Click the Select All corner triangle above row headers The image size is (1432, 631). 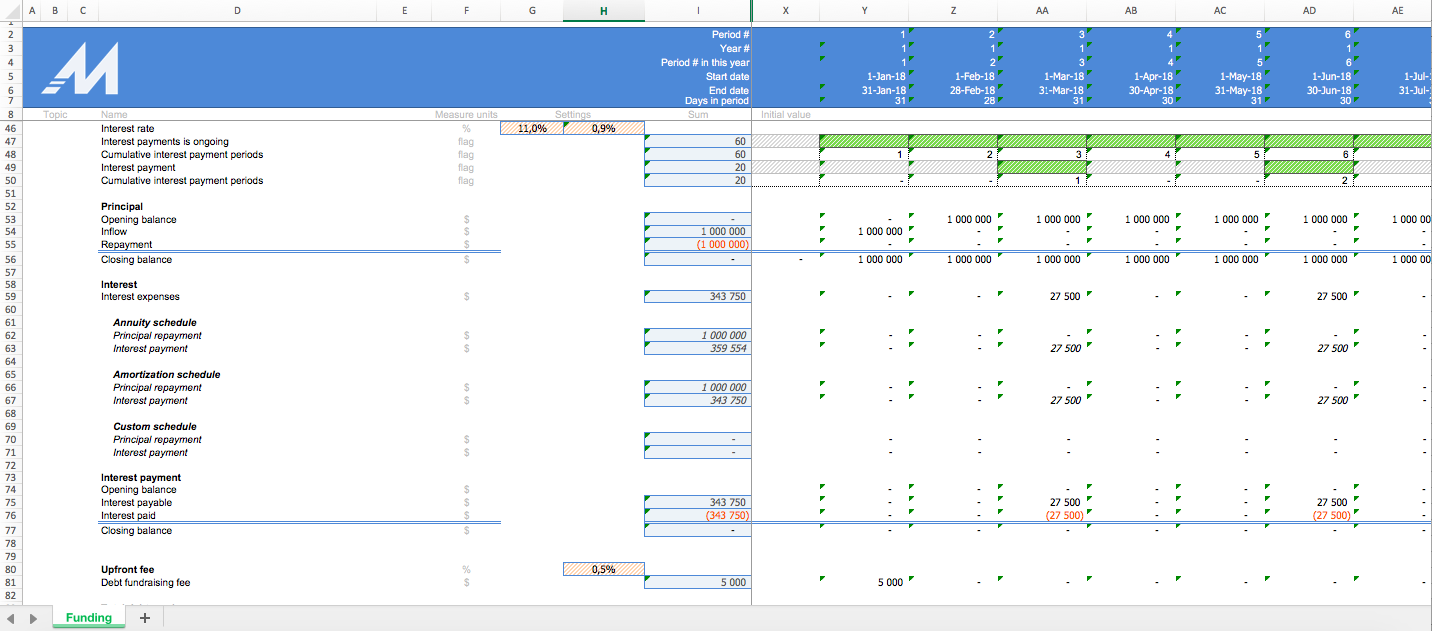tap(10, 10)
